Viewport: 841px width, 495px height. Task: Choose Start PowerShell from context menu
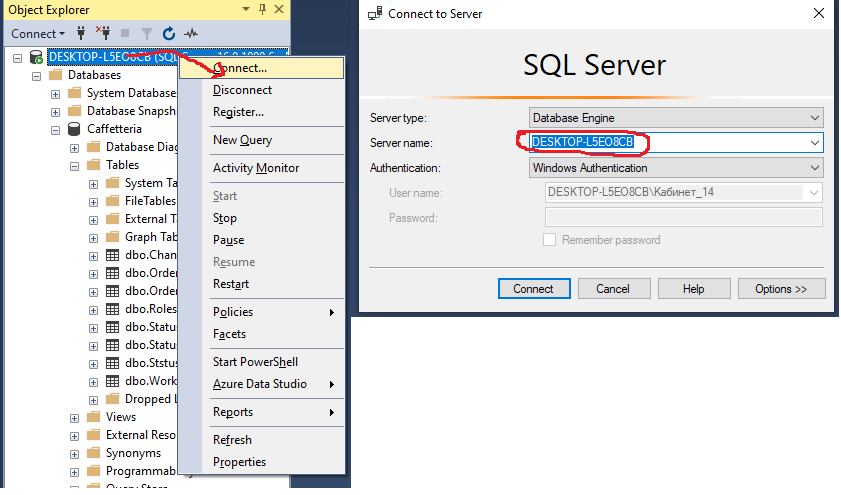click(261, 362)
